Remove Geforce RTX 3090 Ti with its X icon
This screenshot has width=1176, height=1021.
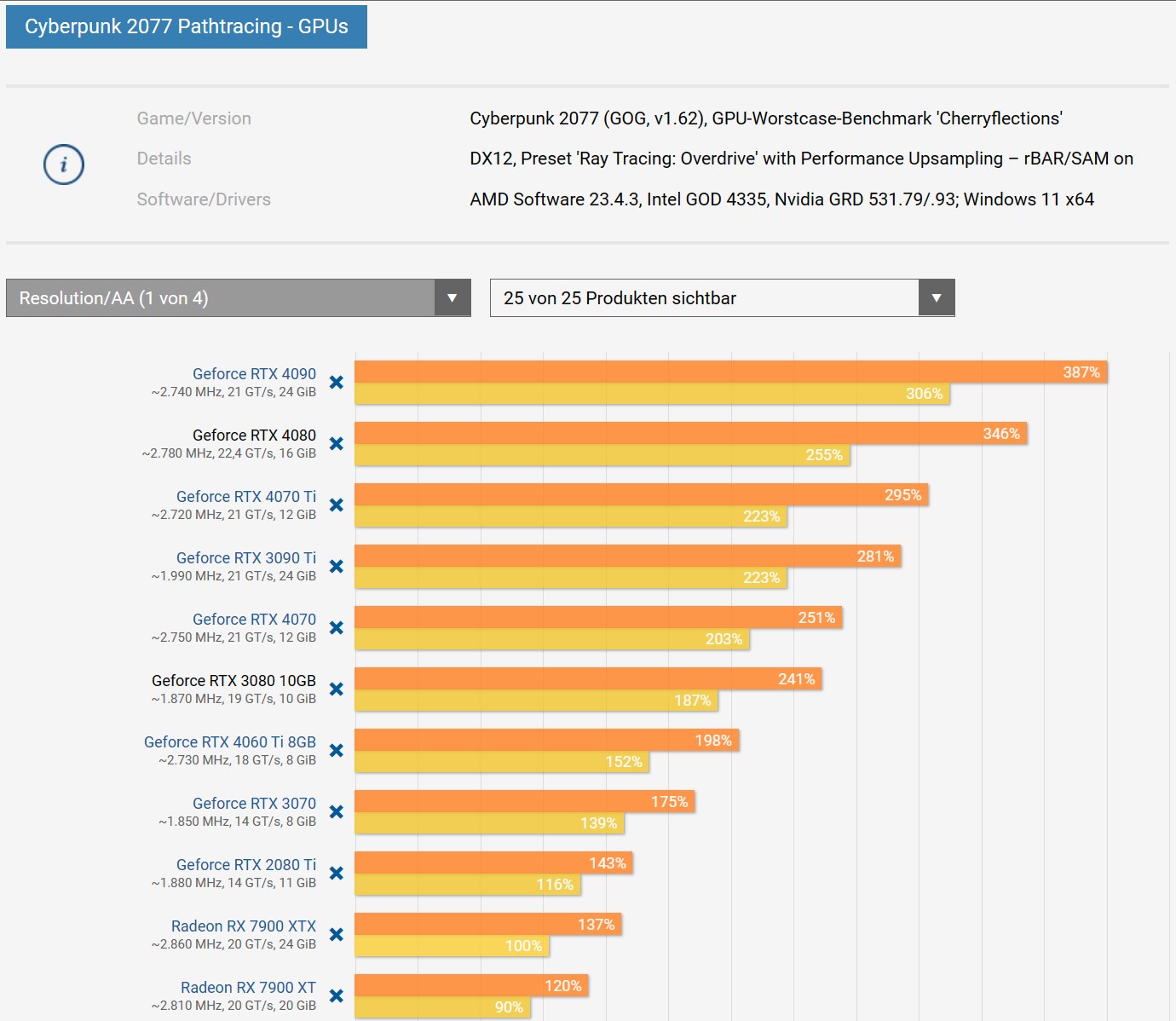click(x=337, y=567)
